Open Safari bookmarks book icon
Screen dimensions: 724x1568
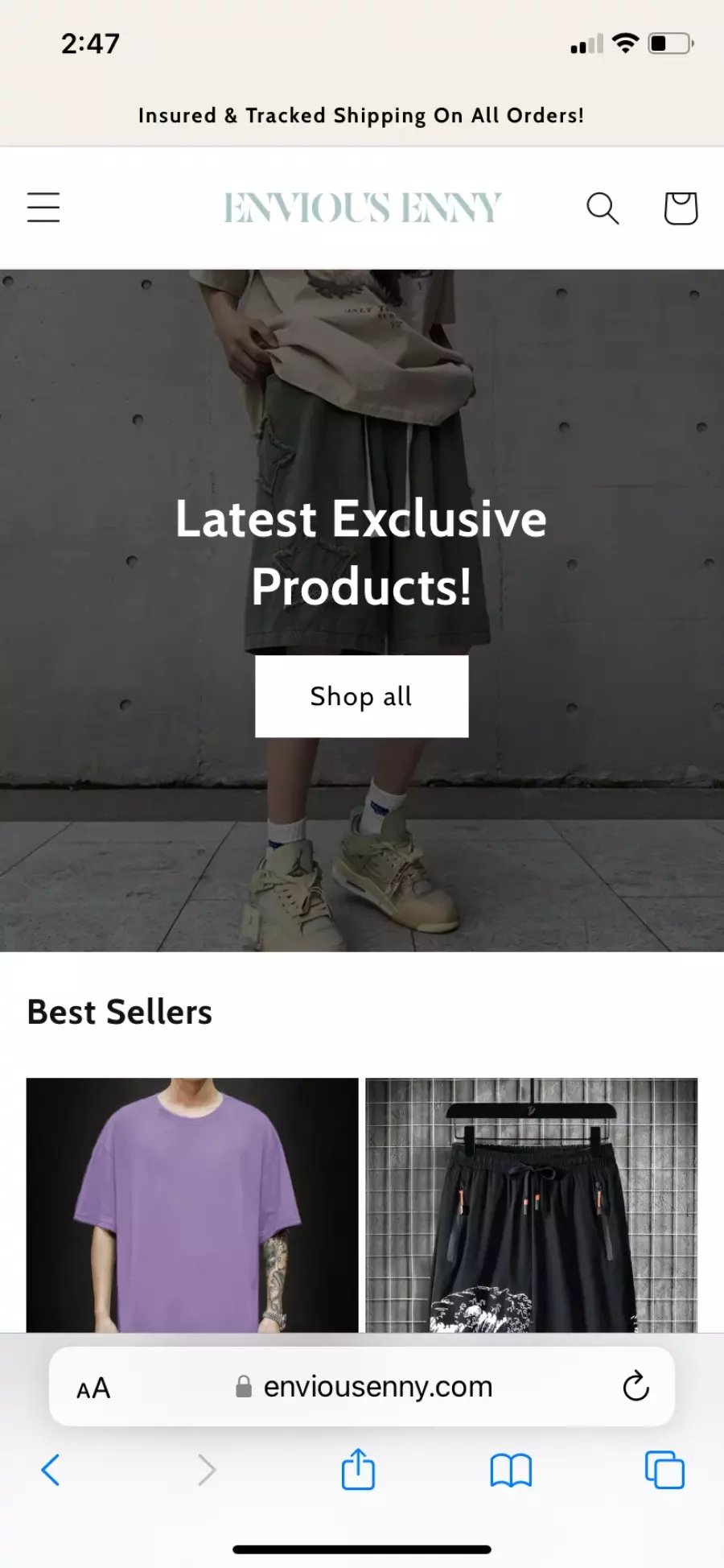[511, 1471]
